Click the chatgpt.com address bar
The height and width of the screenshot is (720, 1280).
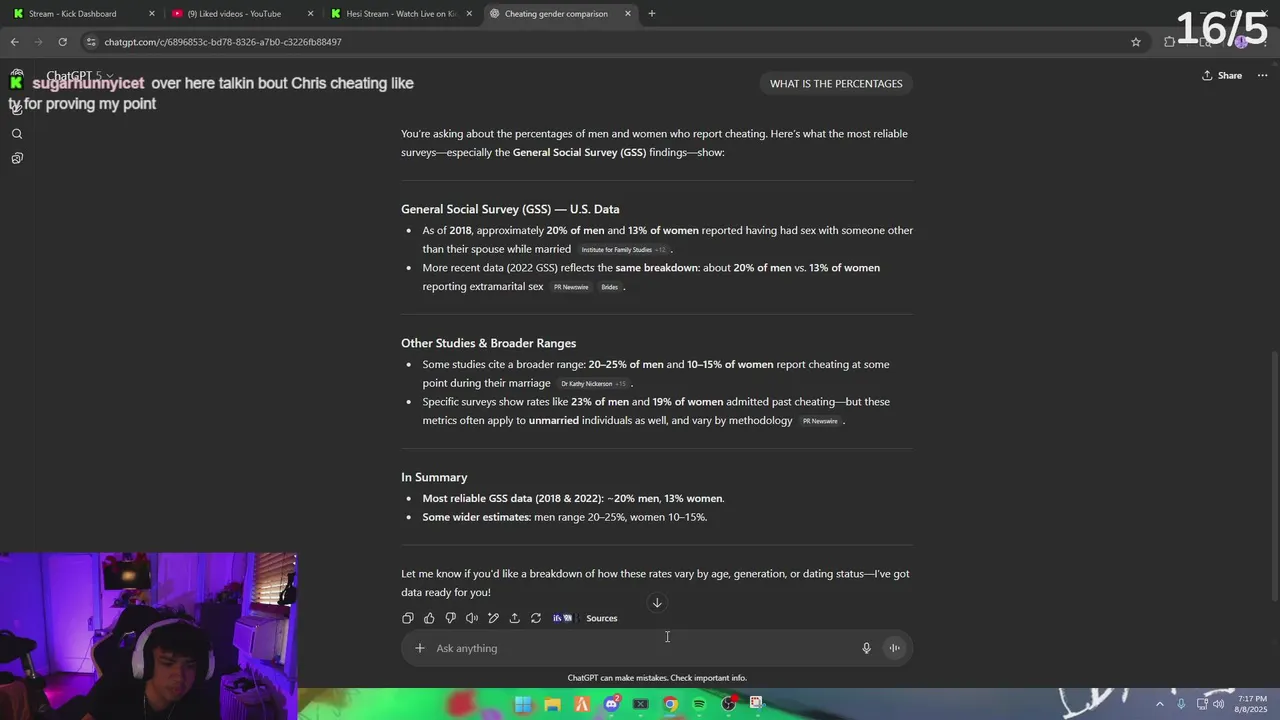click(600, 42)
